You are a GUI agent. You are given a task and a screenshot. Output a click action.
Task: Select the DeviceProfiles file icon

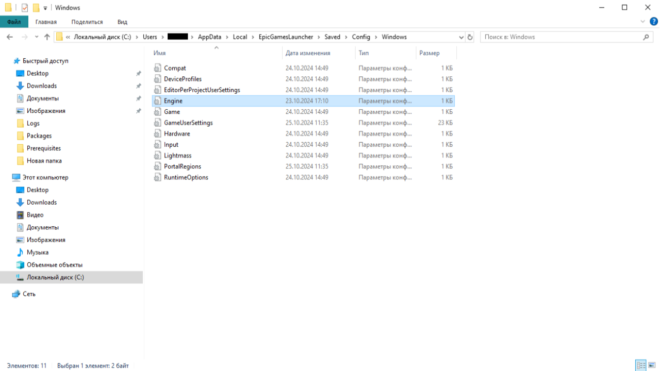(157, 79)
